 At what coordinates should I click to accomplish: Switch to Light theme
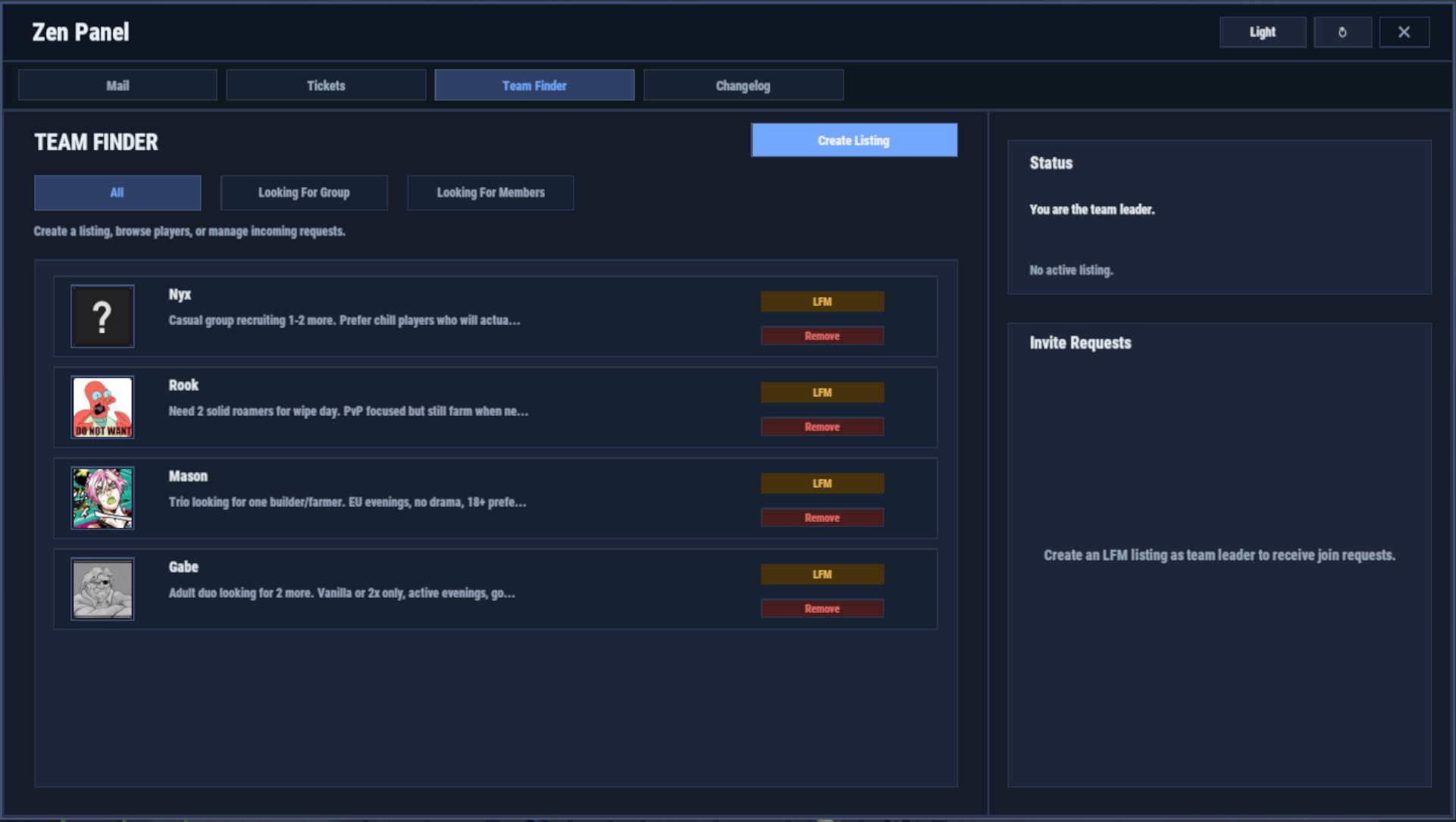[1263, 33]
